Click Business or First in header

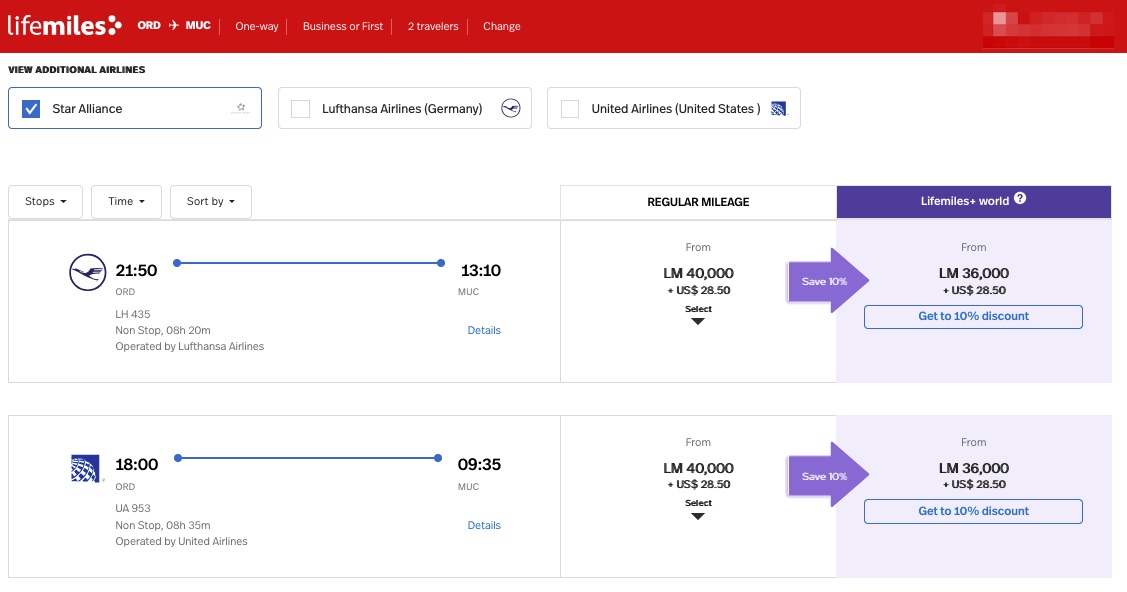342,26
